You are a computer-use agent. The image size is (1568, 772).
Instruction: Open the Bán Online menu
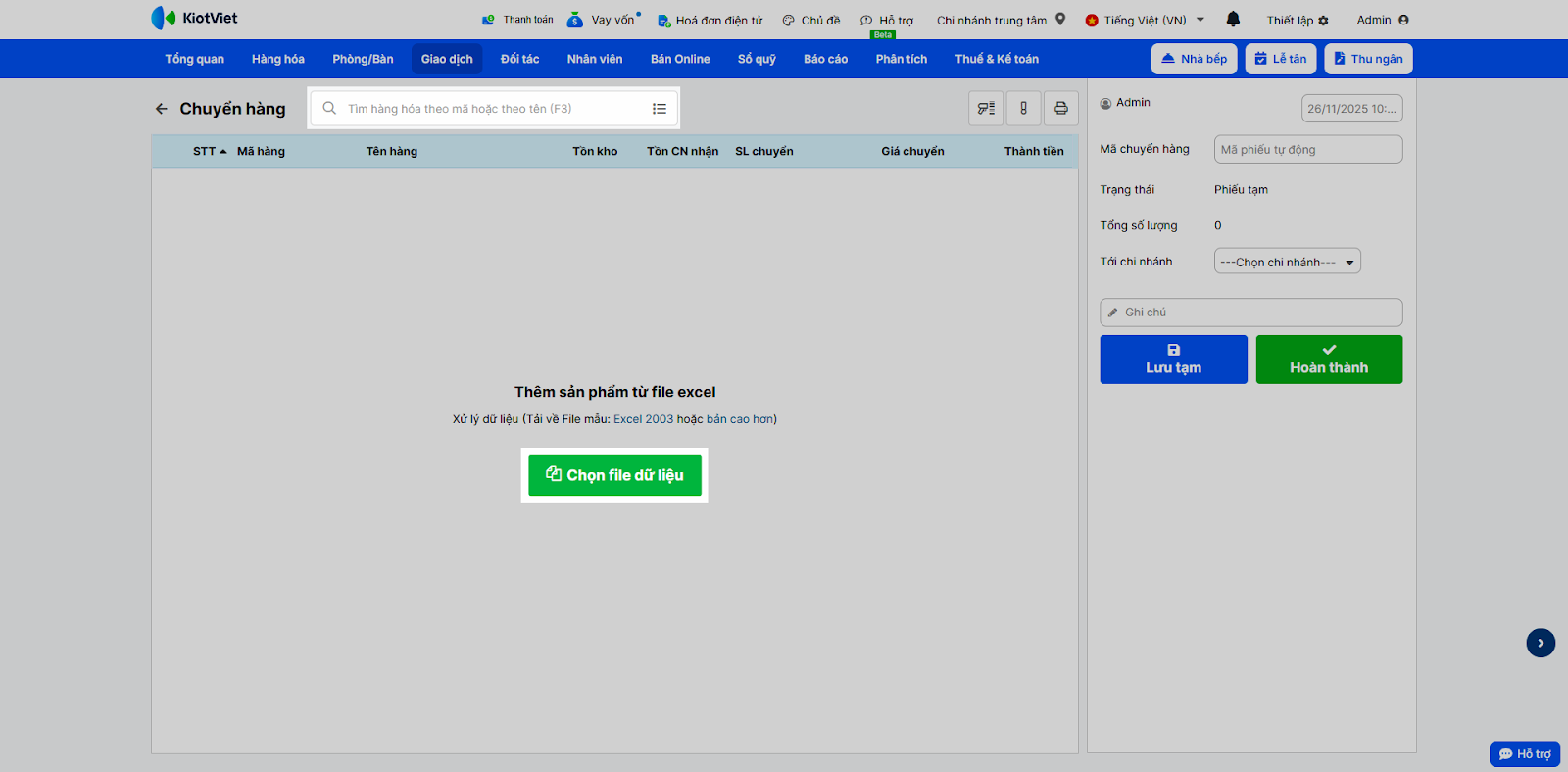(x=680, y=59)
